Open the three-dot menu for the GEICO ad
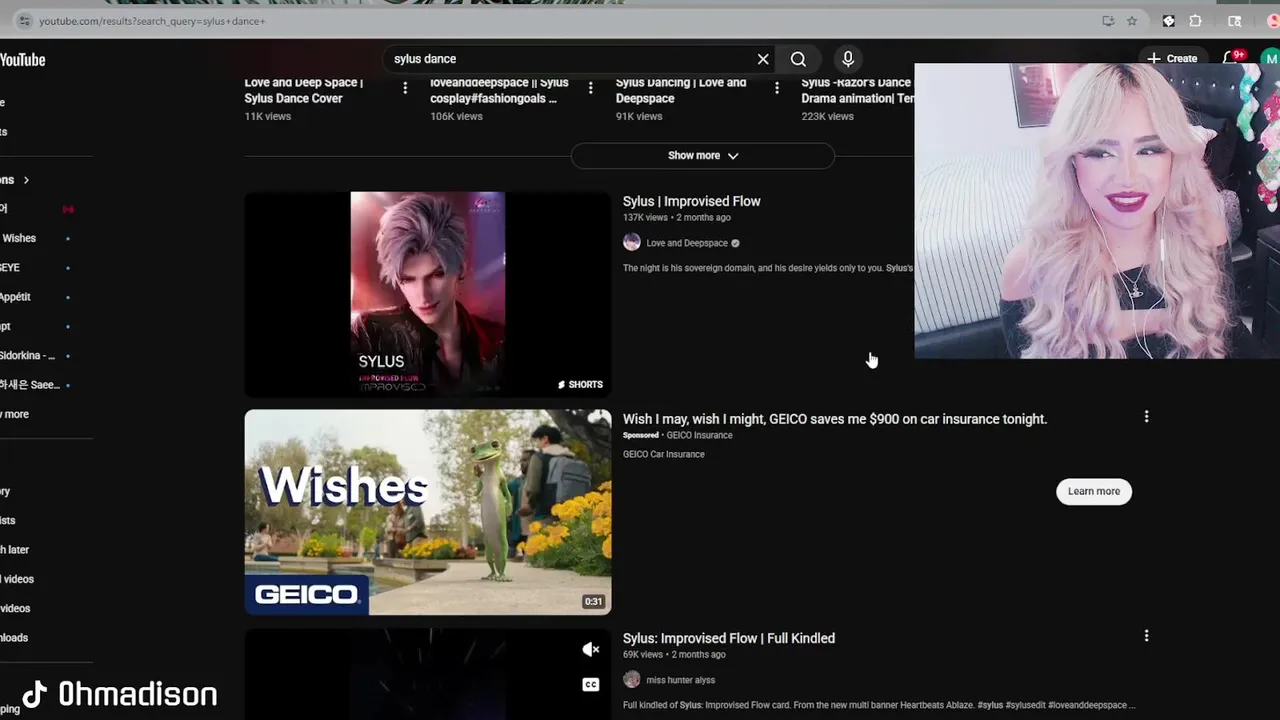Viewport: 1280px width, 720px height. (1146, 416)
